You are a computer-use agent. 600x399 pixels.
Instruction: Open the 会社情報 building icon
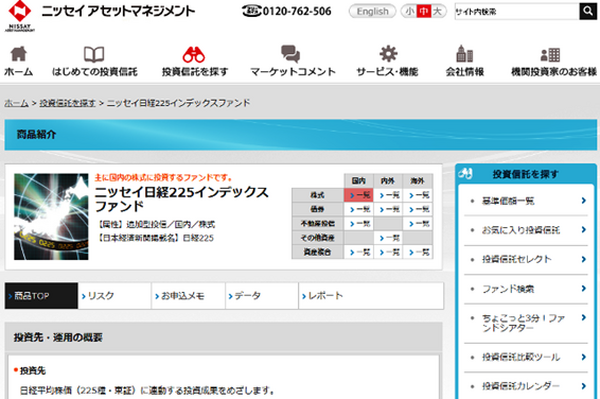pos(465,54)
